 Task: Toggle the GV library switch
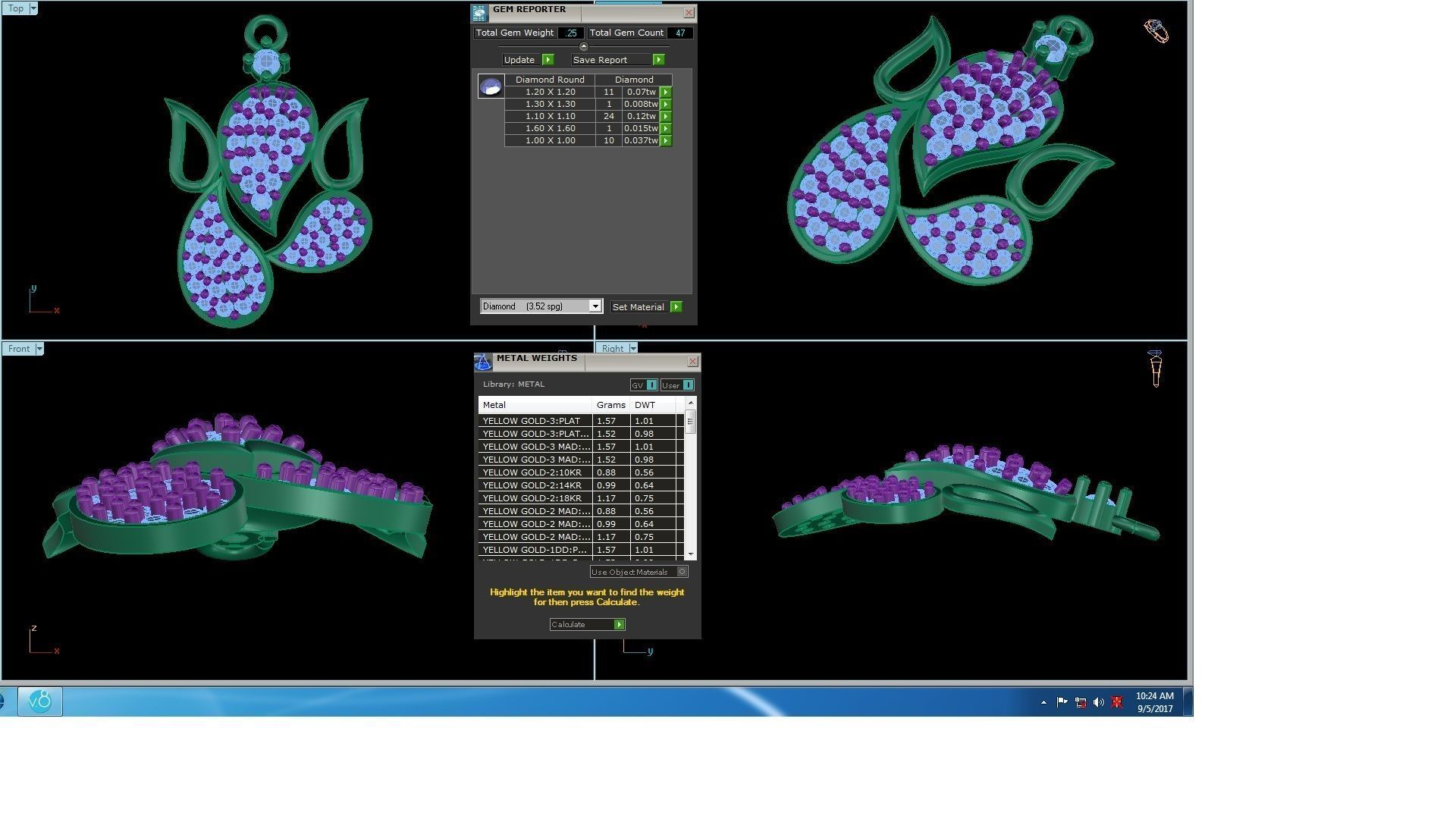(651, 385)
